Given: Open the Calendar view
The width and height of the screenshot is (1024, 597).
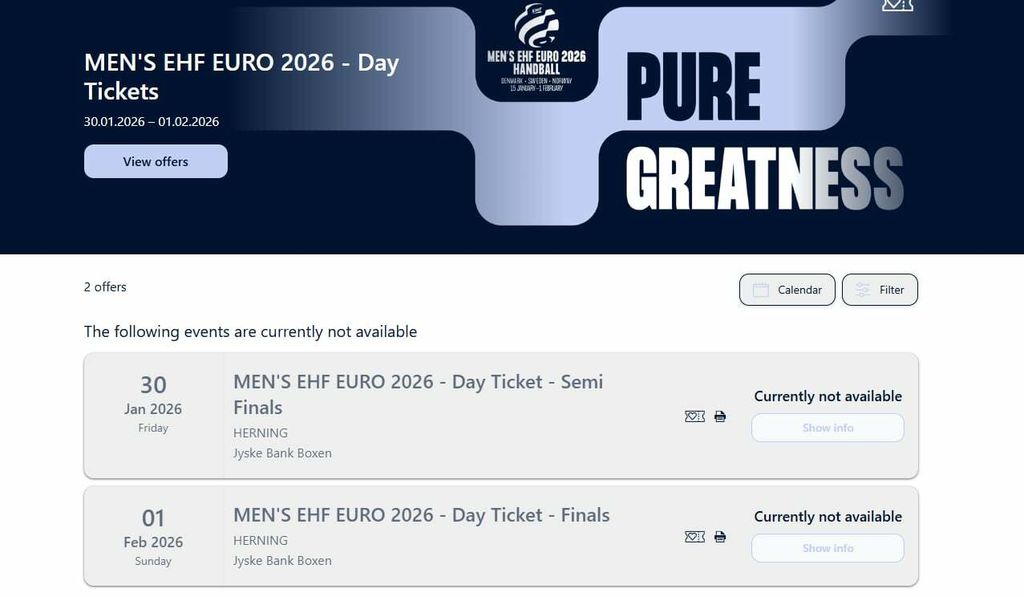Looking at the screenshot, I should 787,290.
